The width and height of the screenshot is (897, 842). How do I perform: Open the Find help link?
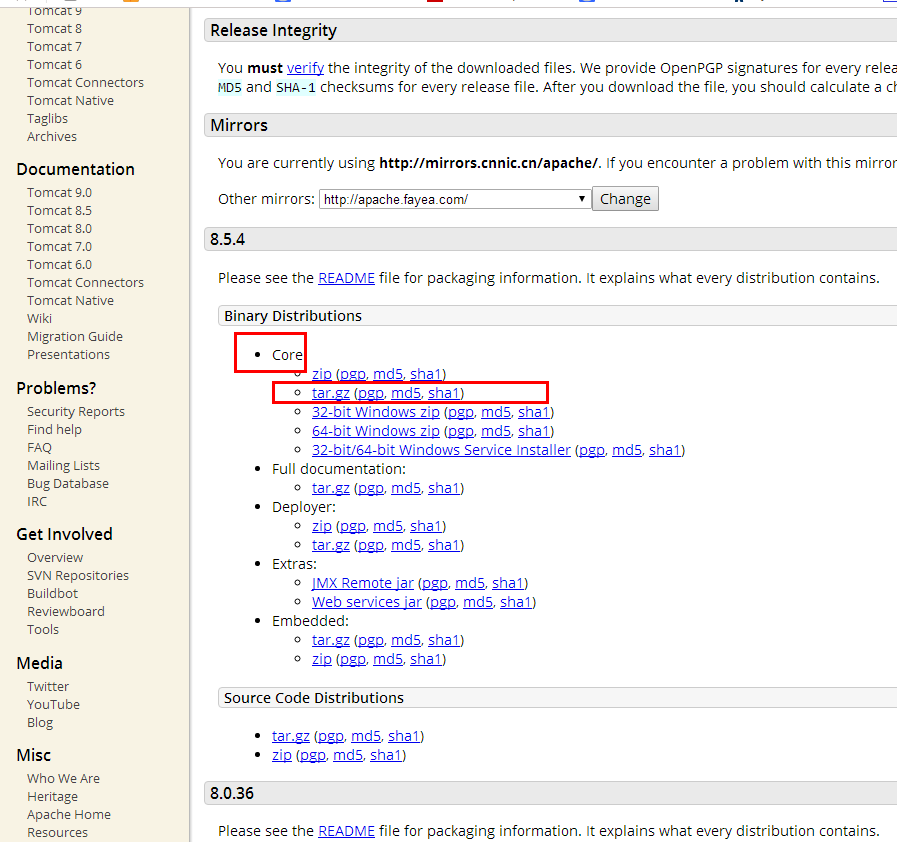click(x=54, y=430)
